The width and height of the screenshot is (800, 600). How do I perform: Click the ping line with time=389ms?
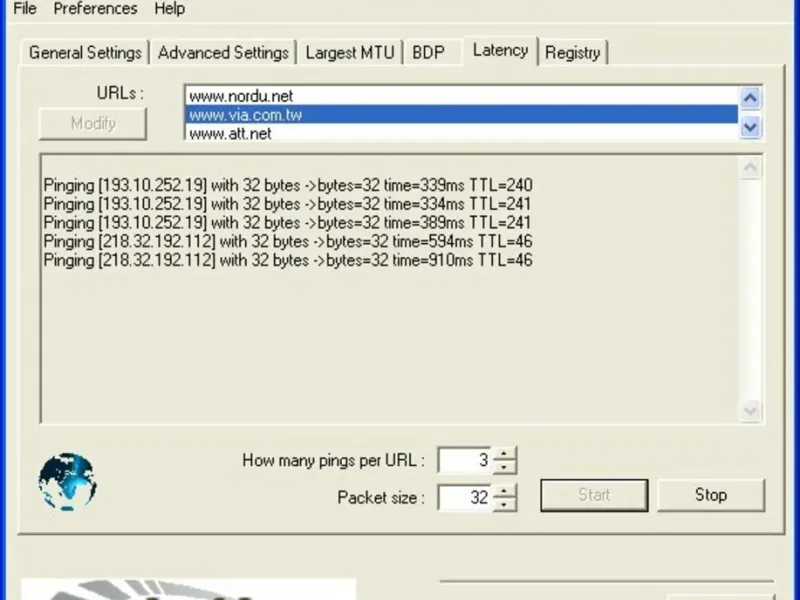[287, 223]
